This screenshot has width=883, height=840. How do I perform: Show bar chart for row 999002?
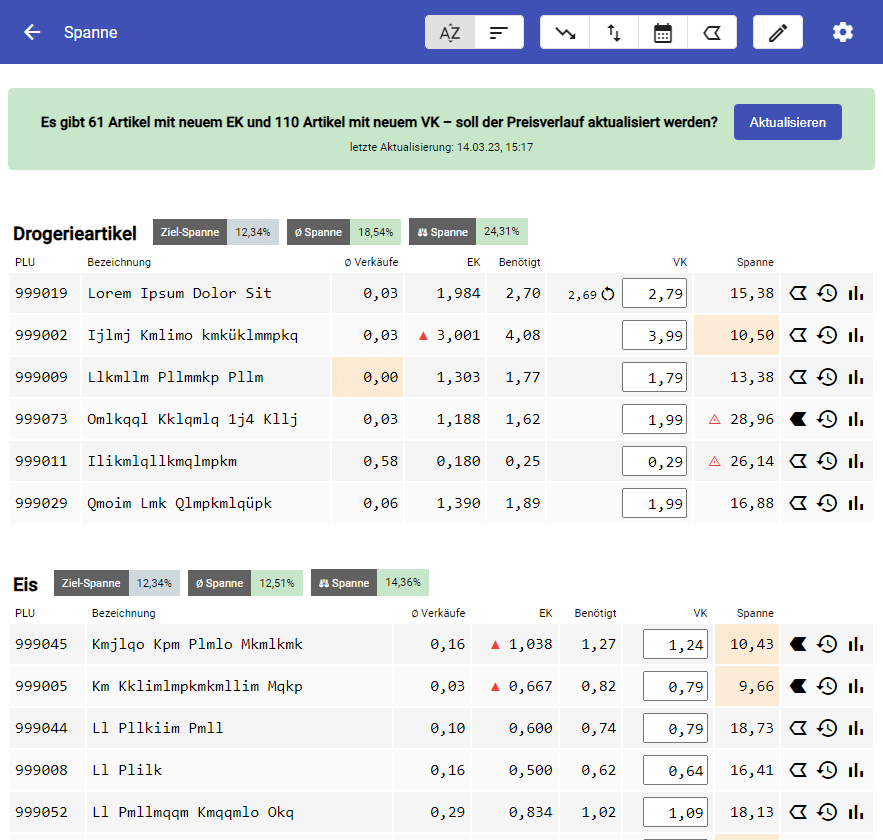point(856,336)
